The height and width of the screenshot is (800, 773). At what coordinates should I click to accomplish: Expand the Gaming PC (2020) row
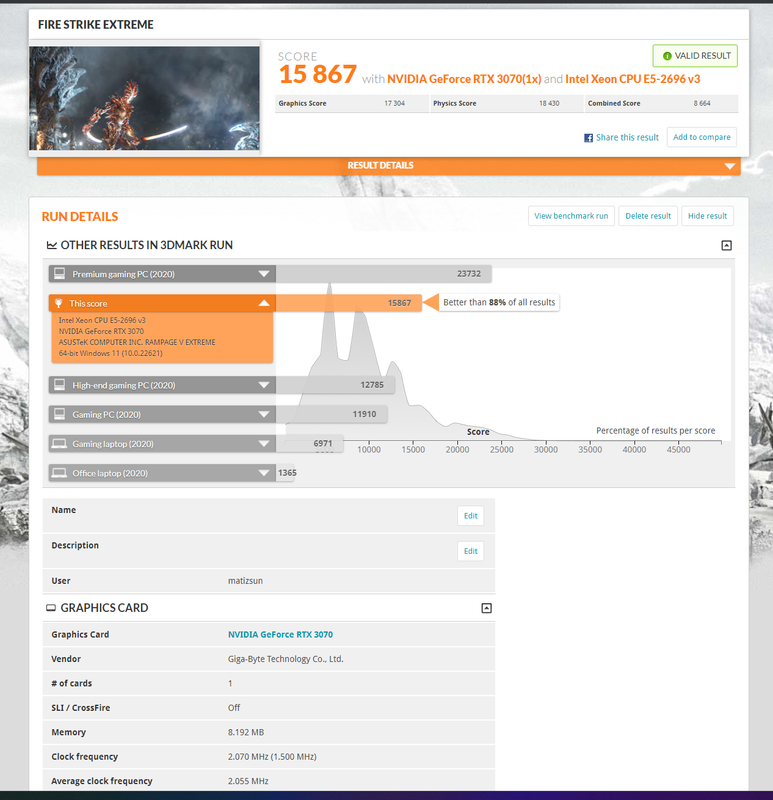point(264,414)
